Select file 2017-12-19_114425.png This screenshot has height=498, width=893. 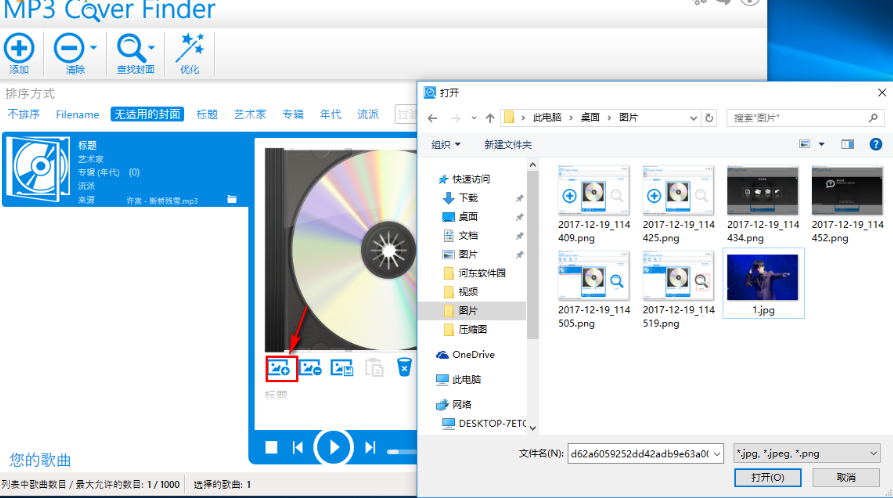point(678,205)
